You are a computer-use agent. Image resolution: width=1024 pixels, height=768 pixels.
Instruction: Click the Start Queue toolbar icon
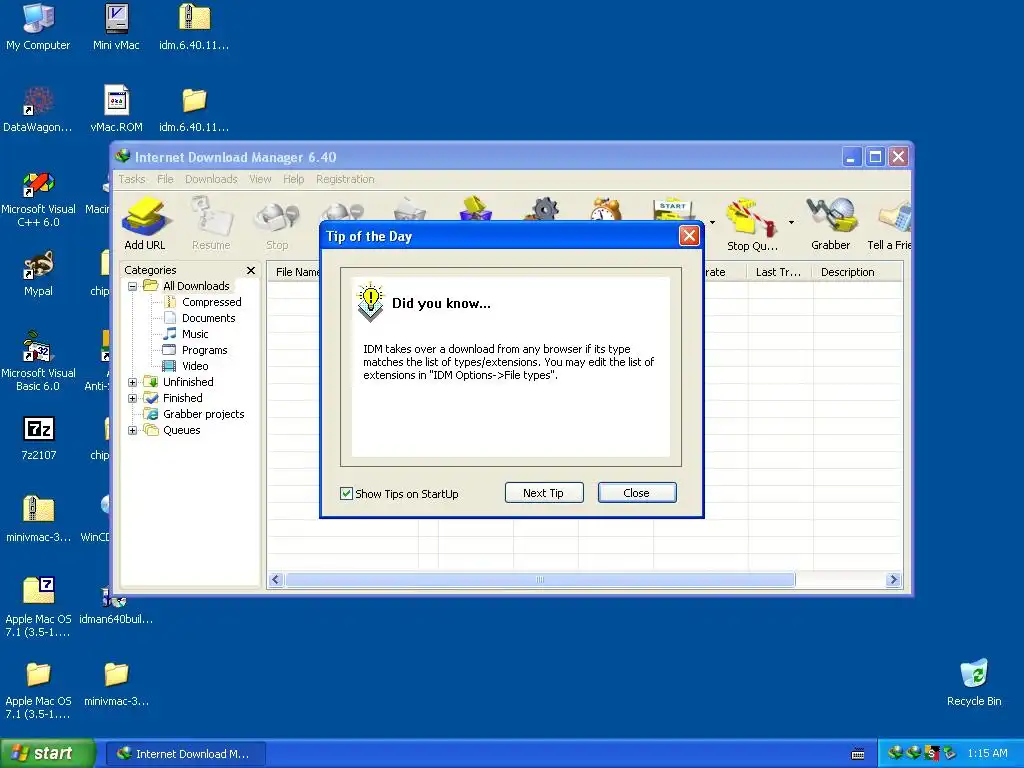tap(673, 209)
